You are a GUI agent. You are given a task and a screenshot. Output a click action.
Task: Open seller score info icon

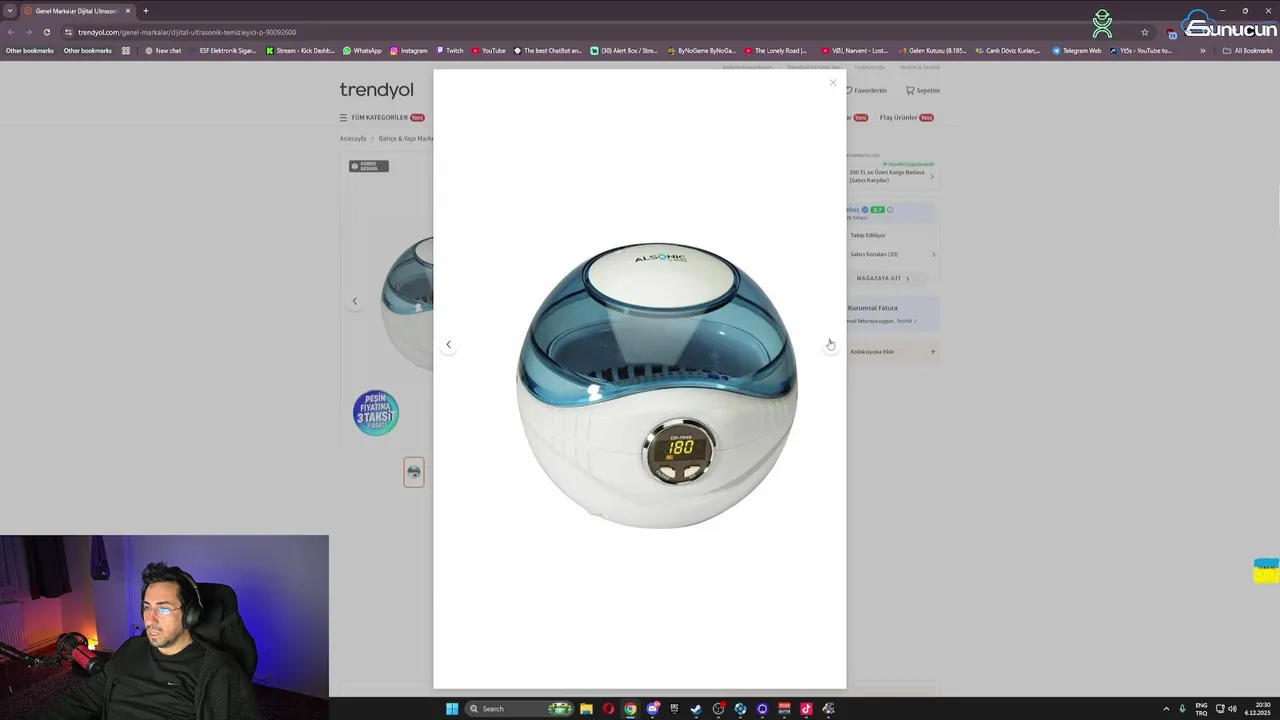tap(890, 210)
